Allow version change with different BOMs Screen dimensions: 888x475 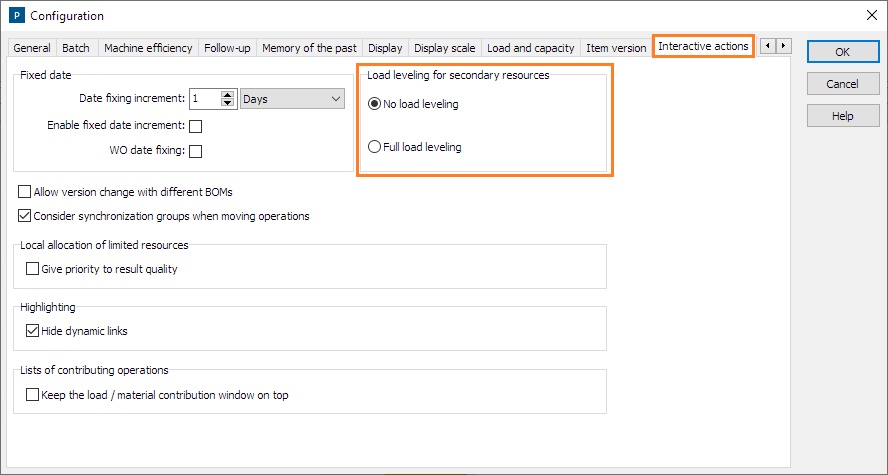[x=25, y=192]
